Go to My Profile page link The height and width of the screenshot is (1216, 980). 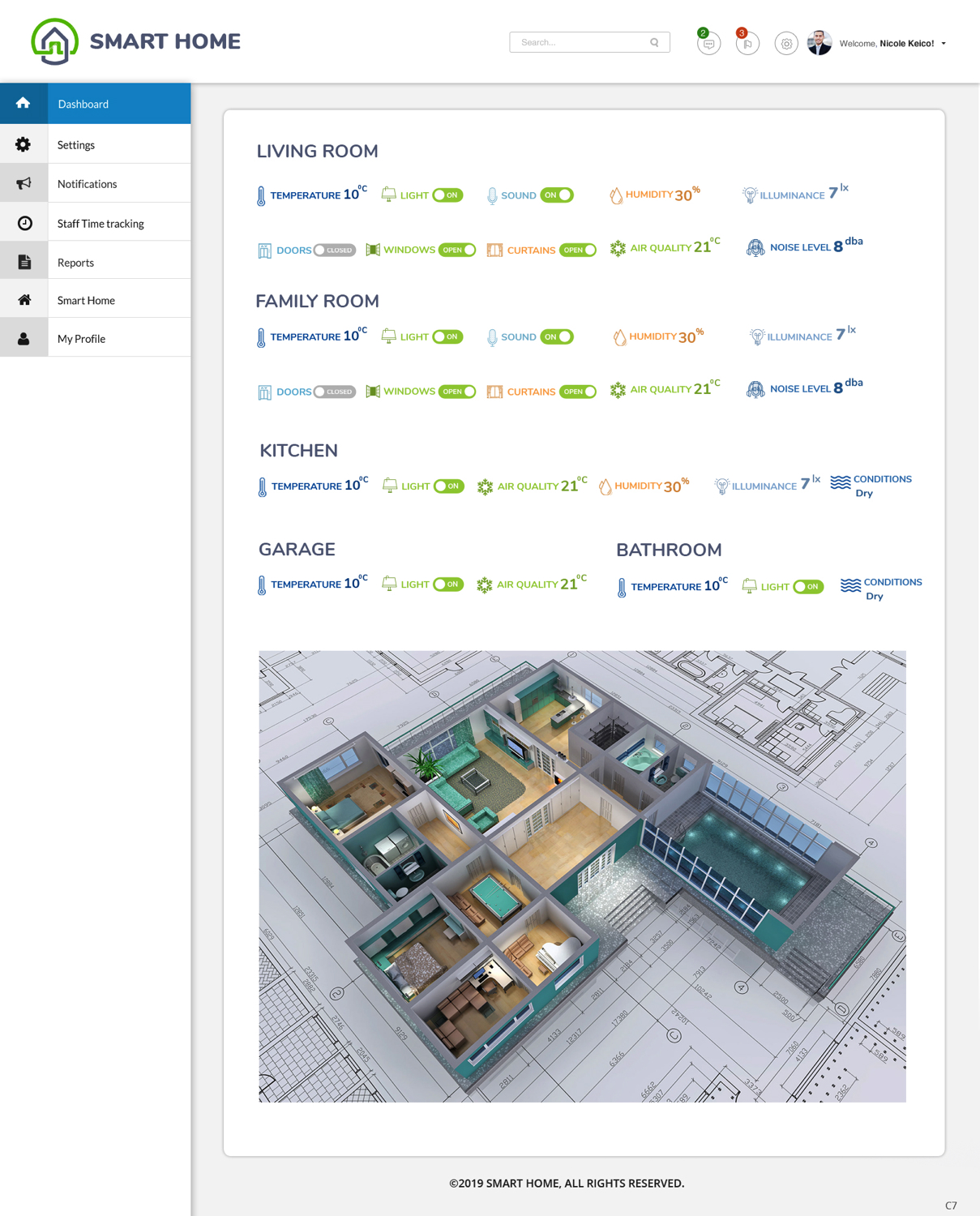coord(81,339)
